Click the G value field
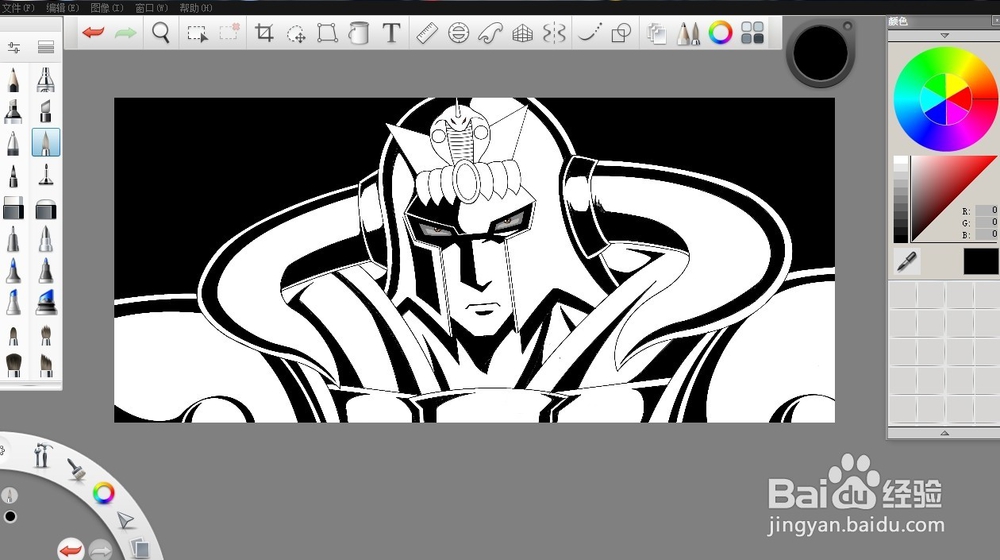Image resolution: width=1000 pixels, height=560 pixels. (987, 222)
